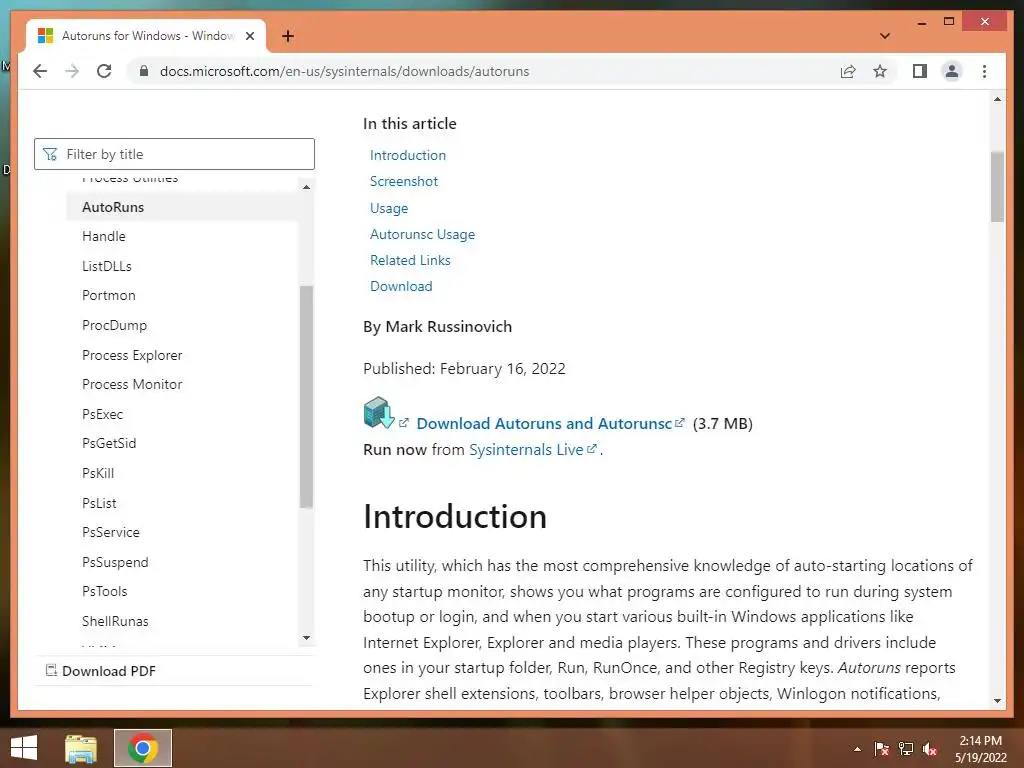This screenshot has height=768, width=1024.
Task: Click page scroll up arrow
Action: tap(997, 99)
